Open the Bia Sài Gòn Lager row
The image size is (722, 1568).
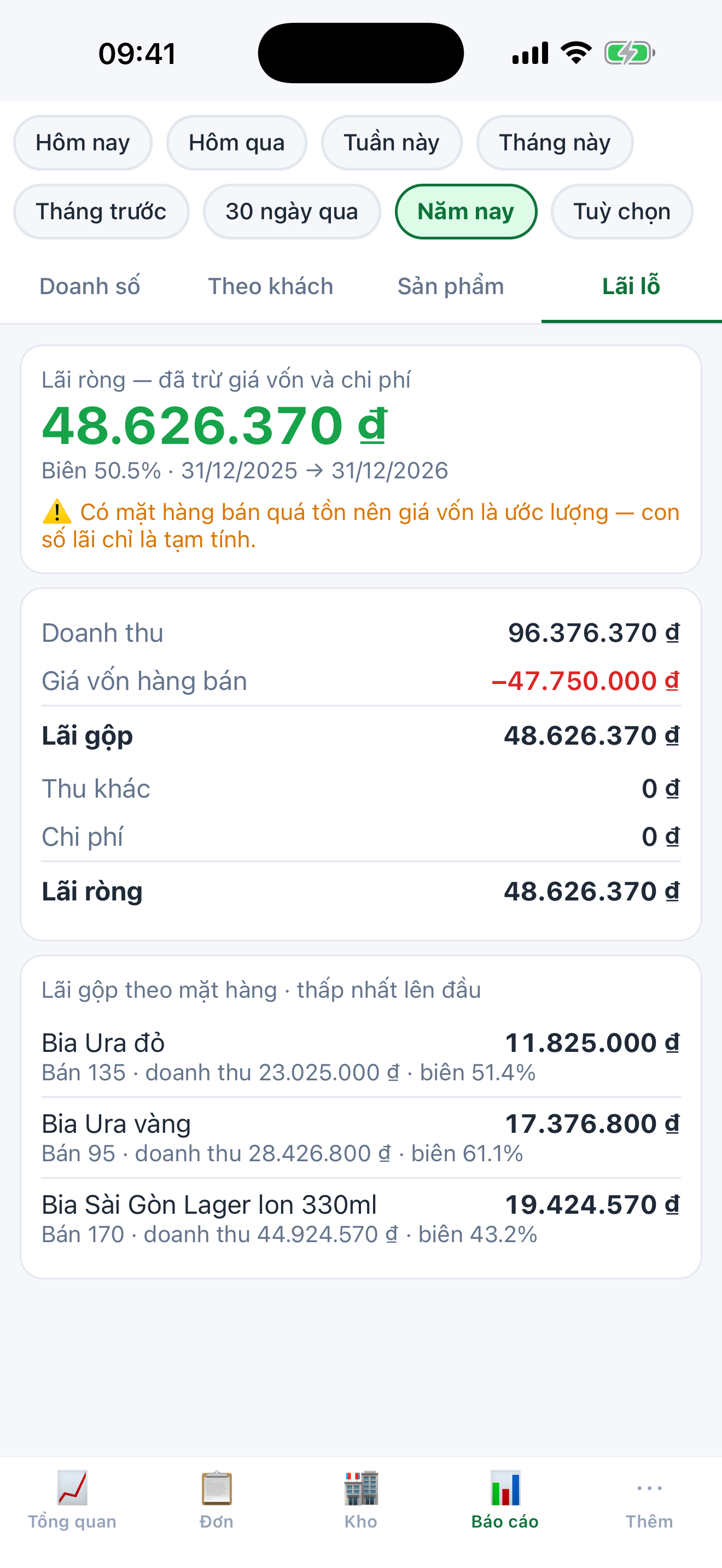[361, 1219]
